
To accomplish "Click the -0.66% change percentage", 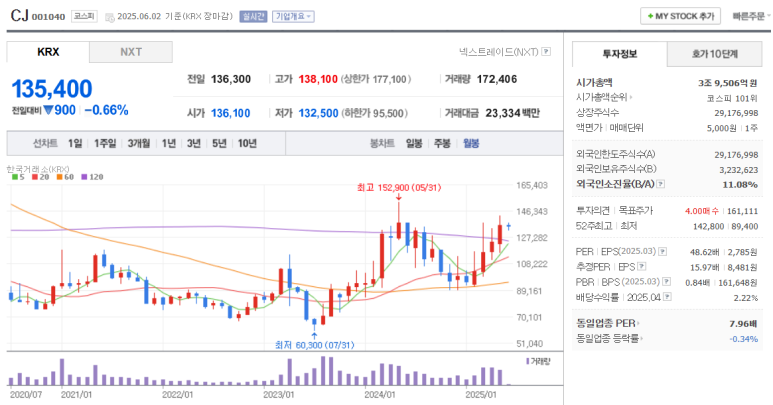I will click(x=106, y=110).
